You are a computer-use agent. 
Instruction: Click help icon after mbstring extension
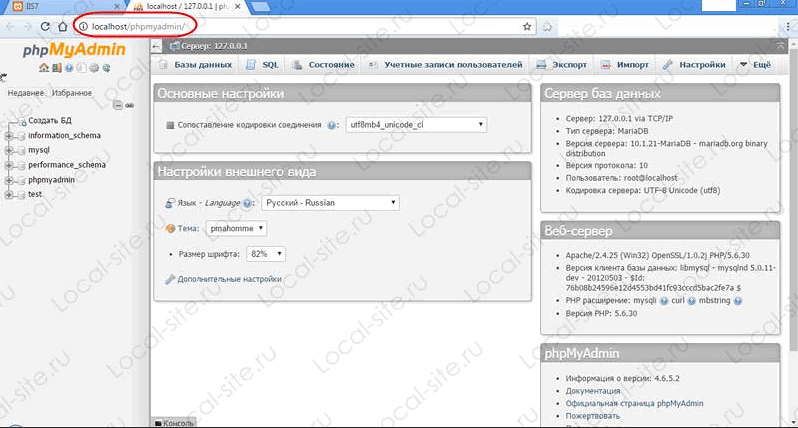point(738,301)
